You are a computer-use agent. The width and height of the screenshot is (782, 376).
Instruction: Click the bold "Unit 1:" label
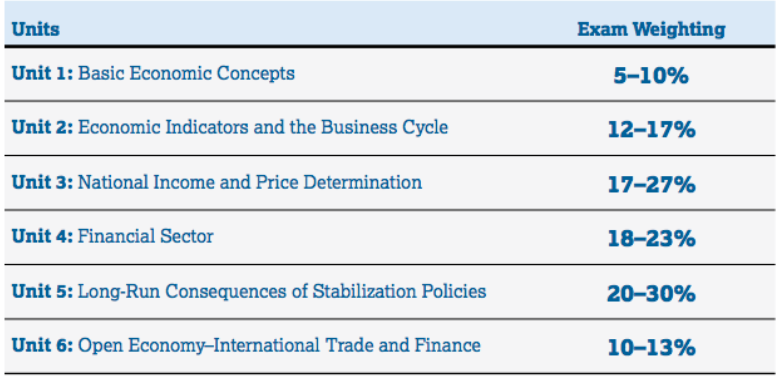[42, 73]
